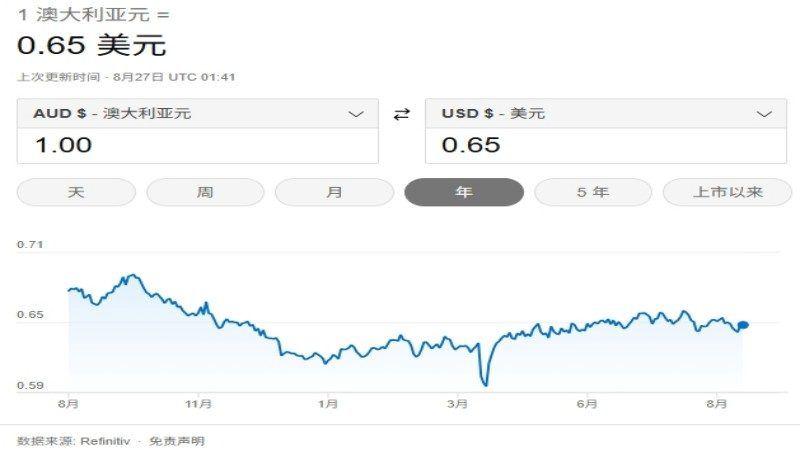The height and width of the screenshot is (450, 800).
Task: Click the 6月 label on chart axis
Action: click(587, 404)
